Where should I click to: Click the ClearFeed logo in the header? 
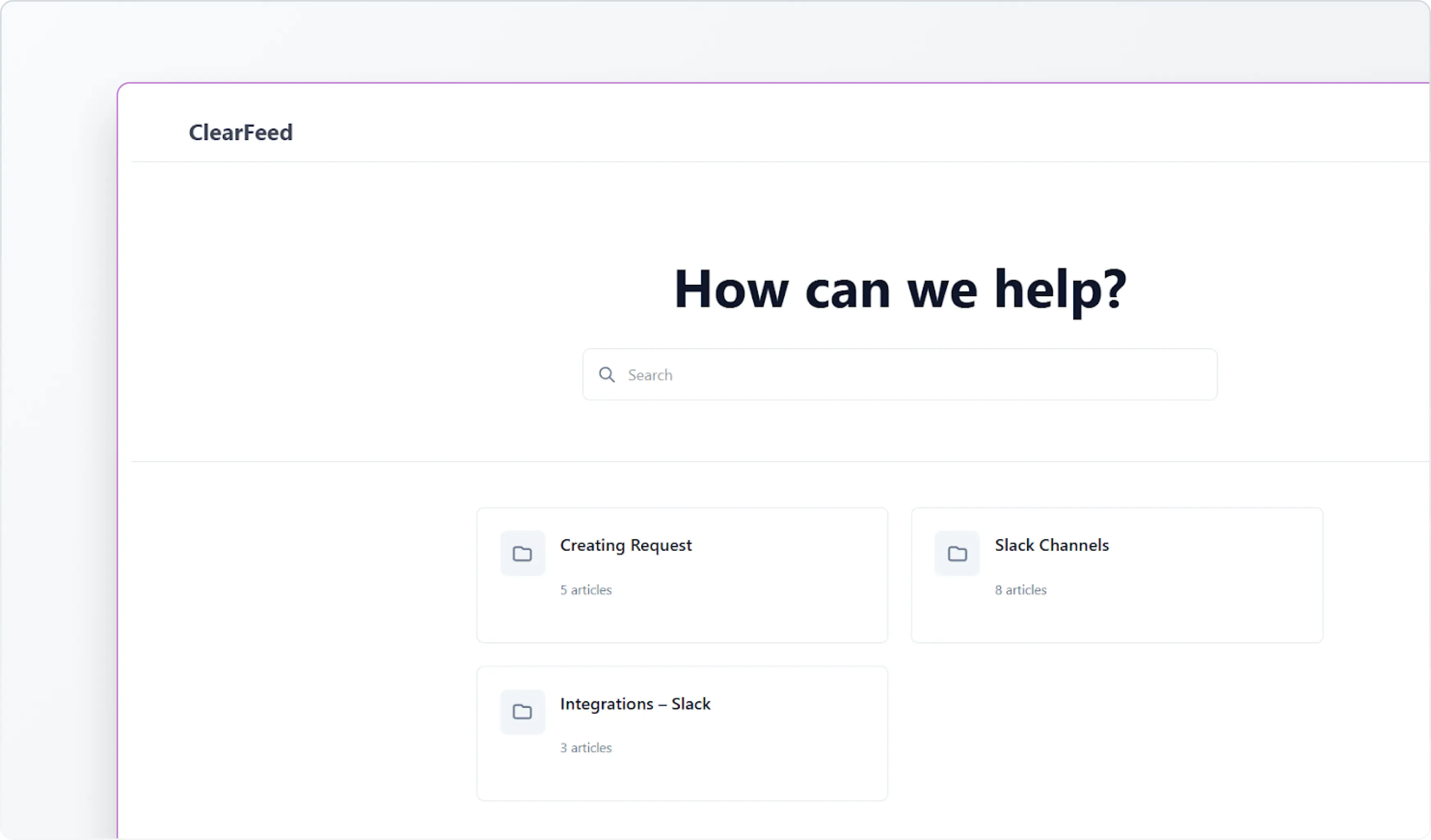click(x=240, y=132)
